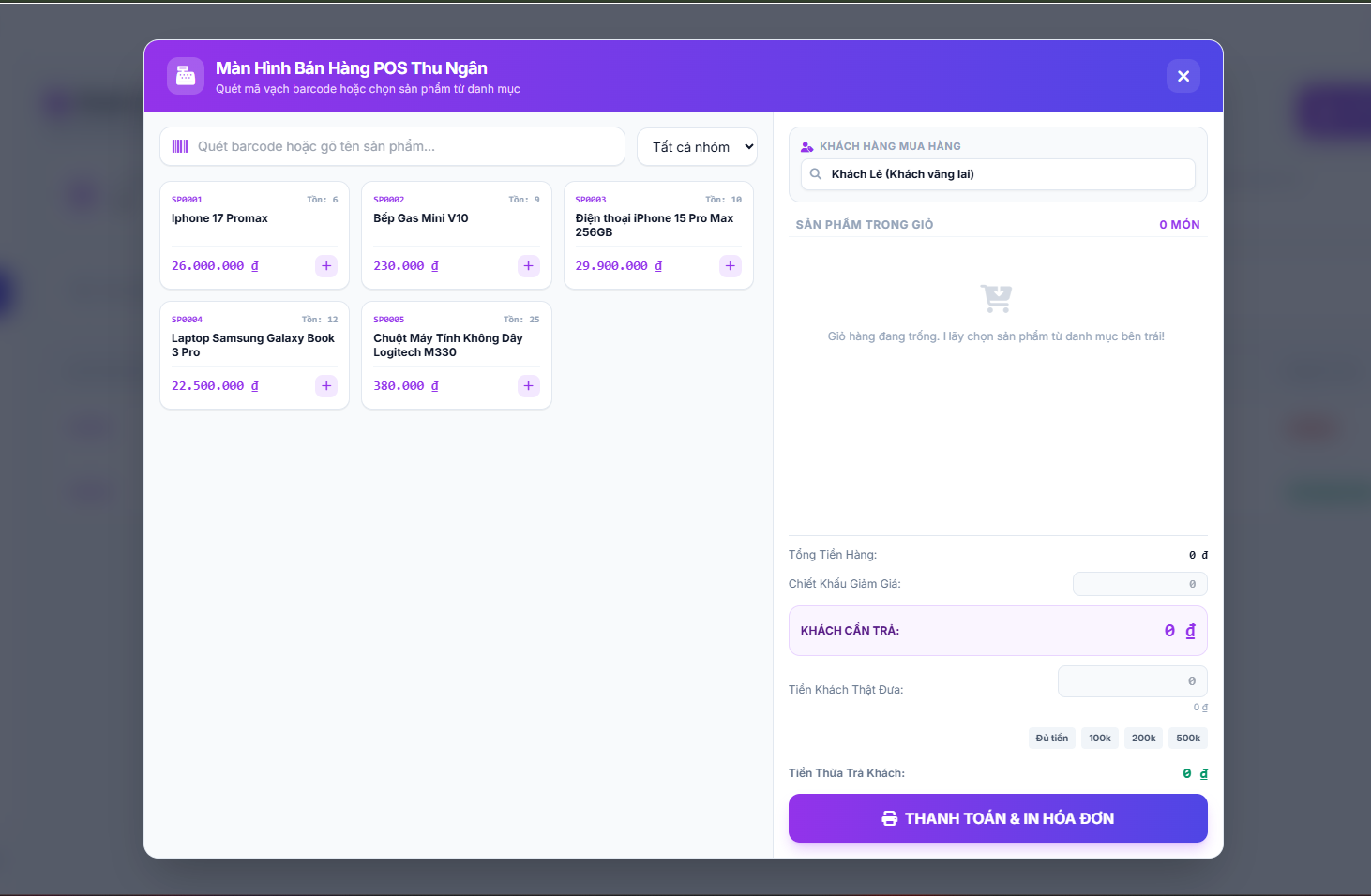Click the Tổng Tiền Hàng label

[x=833, y=555]
